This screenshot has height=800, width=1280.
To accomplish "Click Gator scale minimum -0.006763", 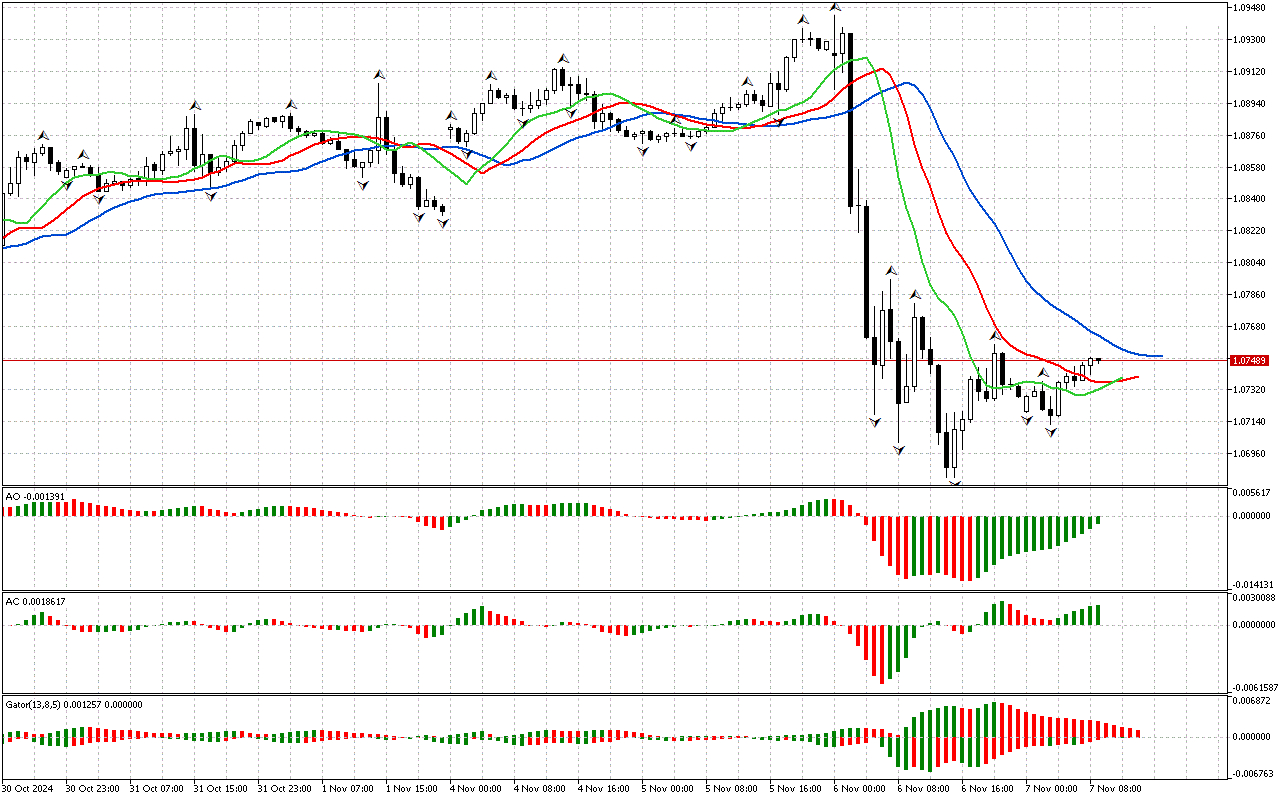I will click(1252, 773).
